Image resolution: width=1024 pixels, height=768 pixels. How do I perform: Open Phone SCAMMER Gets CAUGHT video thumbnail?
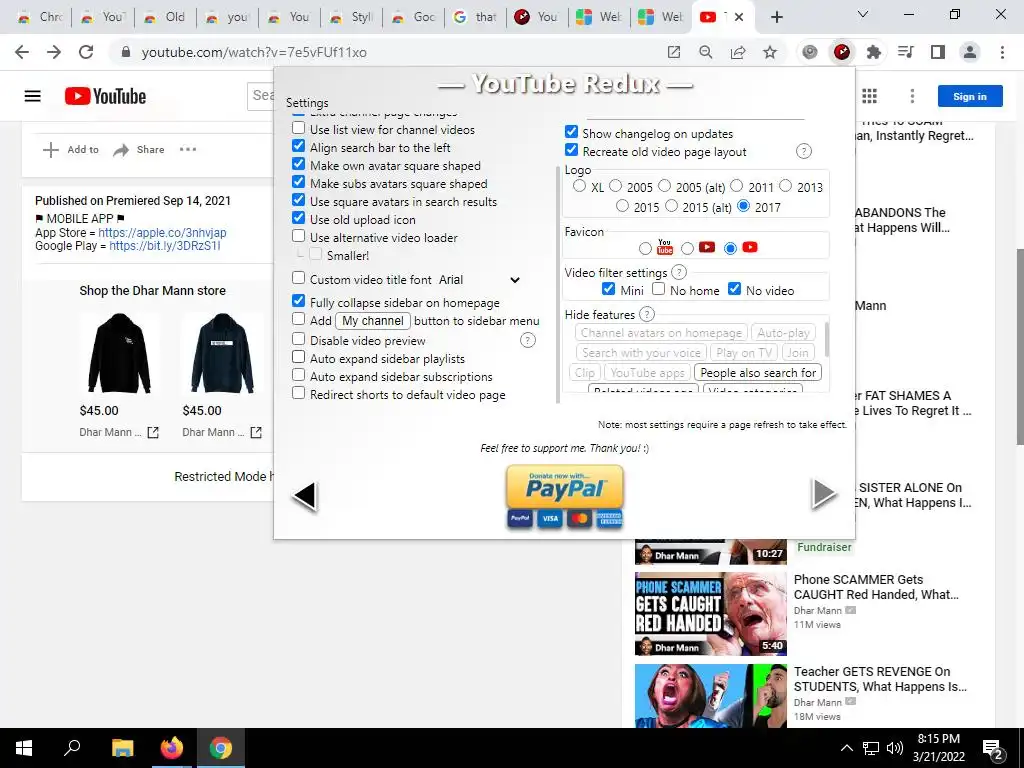point(711,614)
